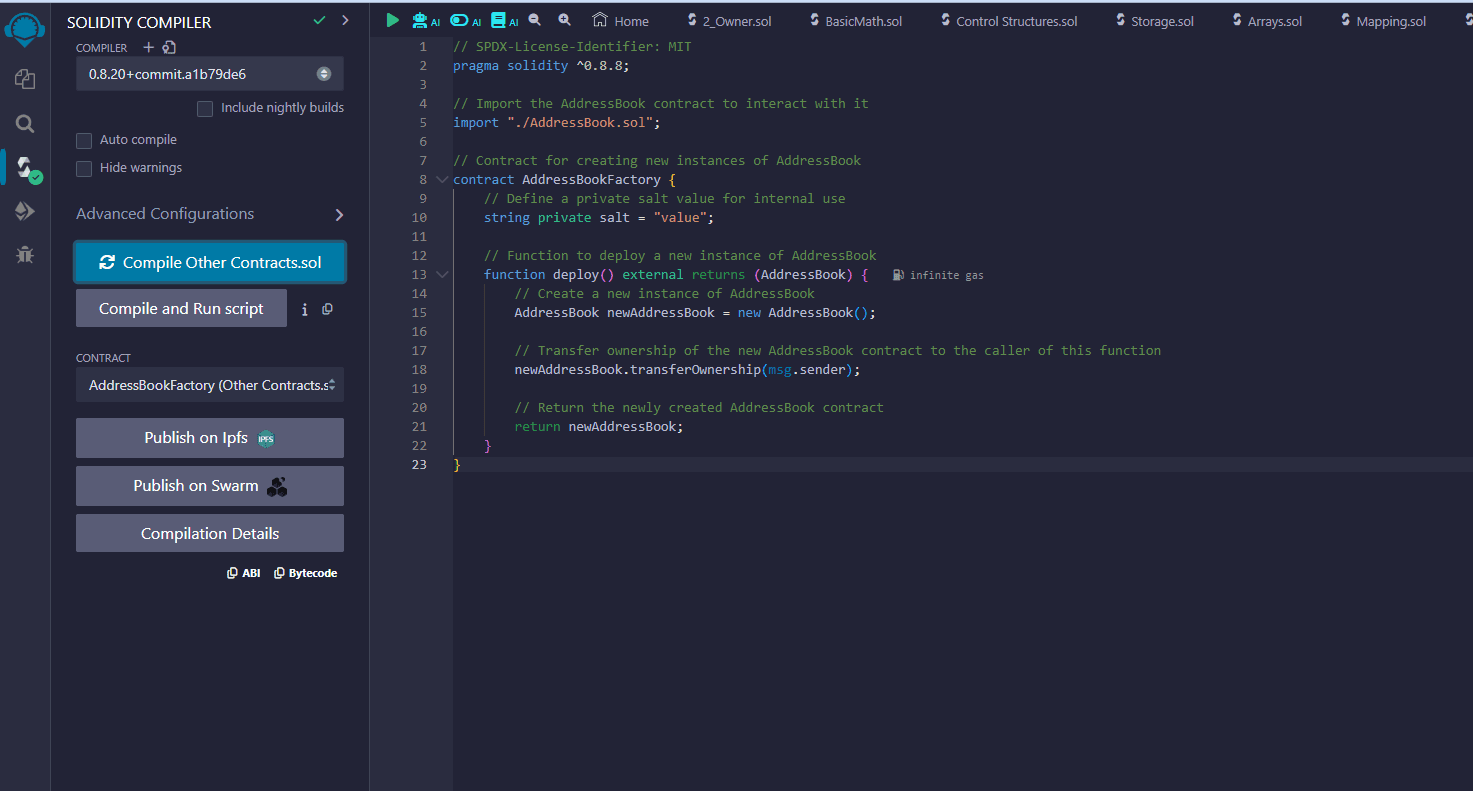Switch to the Arrays.sol tab

coord(1266,21)
